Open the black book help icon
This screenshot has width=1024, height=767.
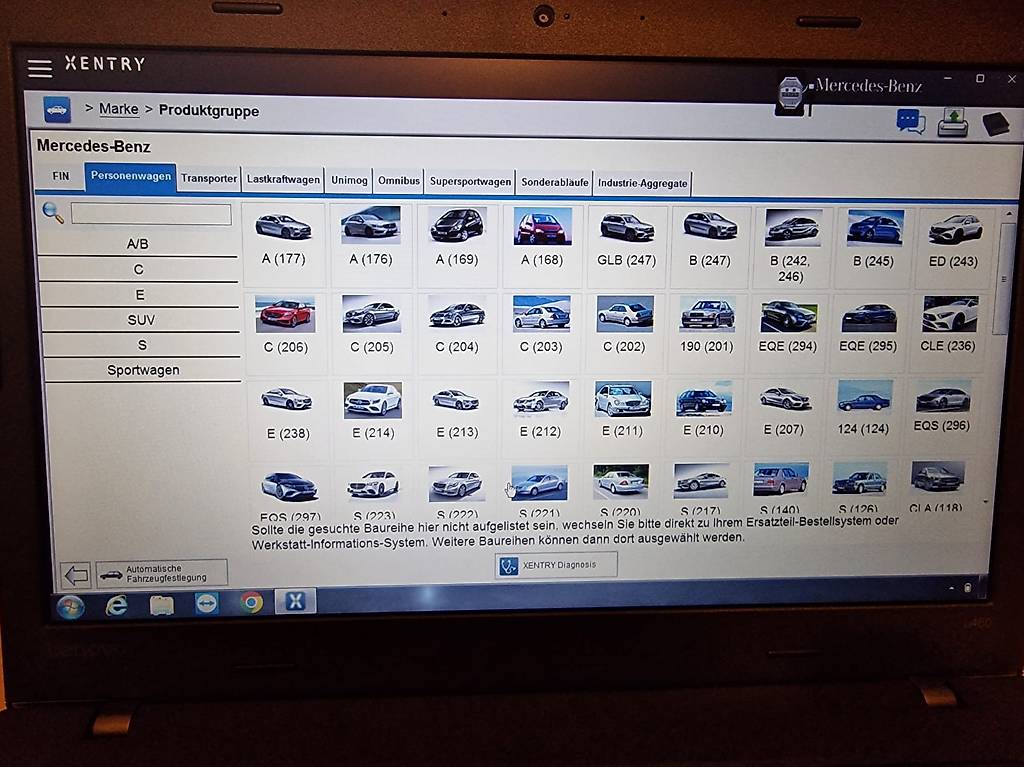995,124
